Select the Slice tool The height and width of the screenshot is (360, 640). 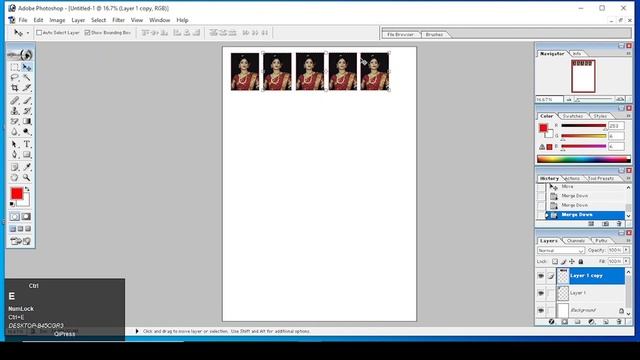point(27,88)
